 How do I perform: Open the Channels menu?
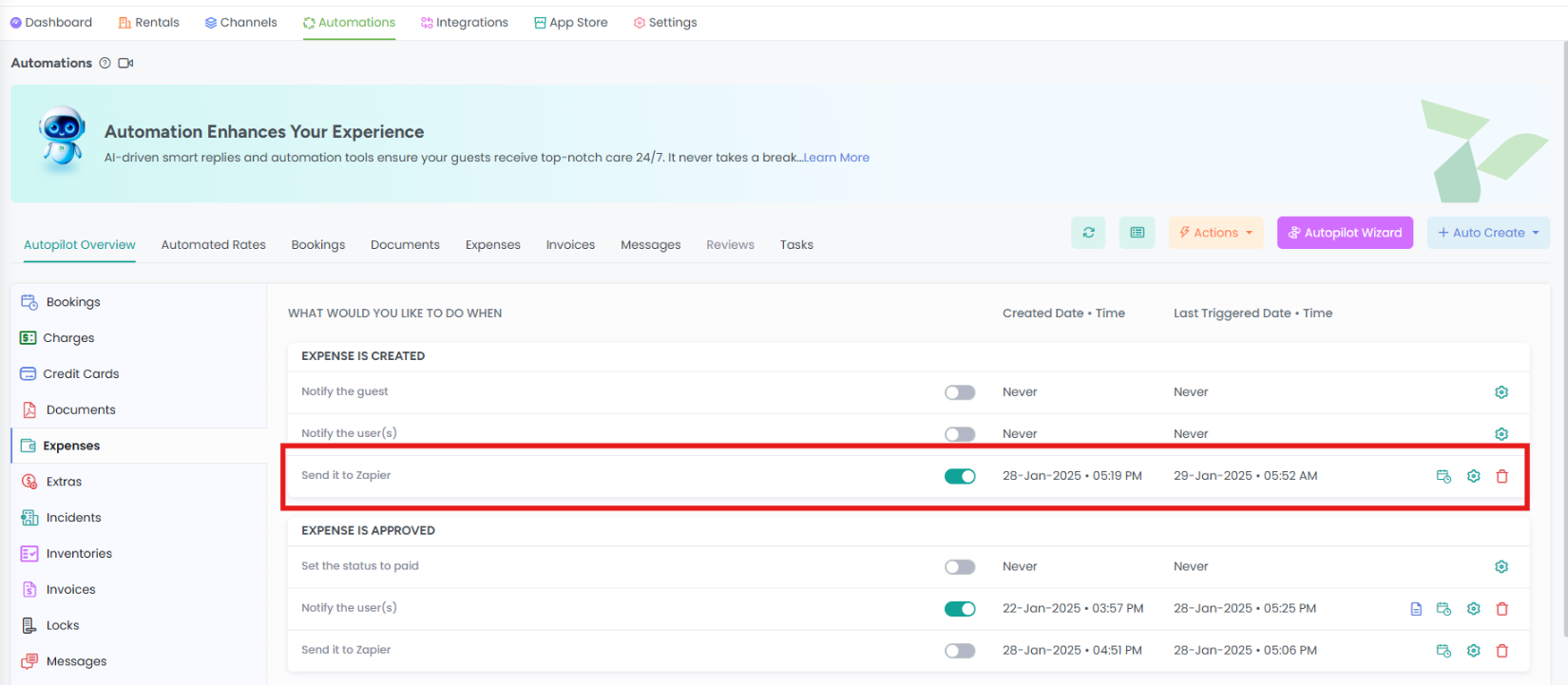(x=241, y=22)
